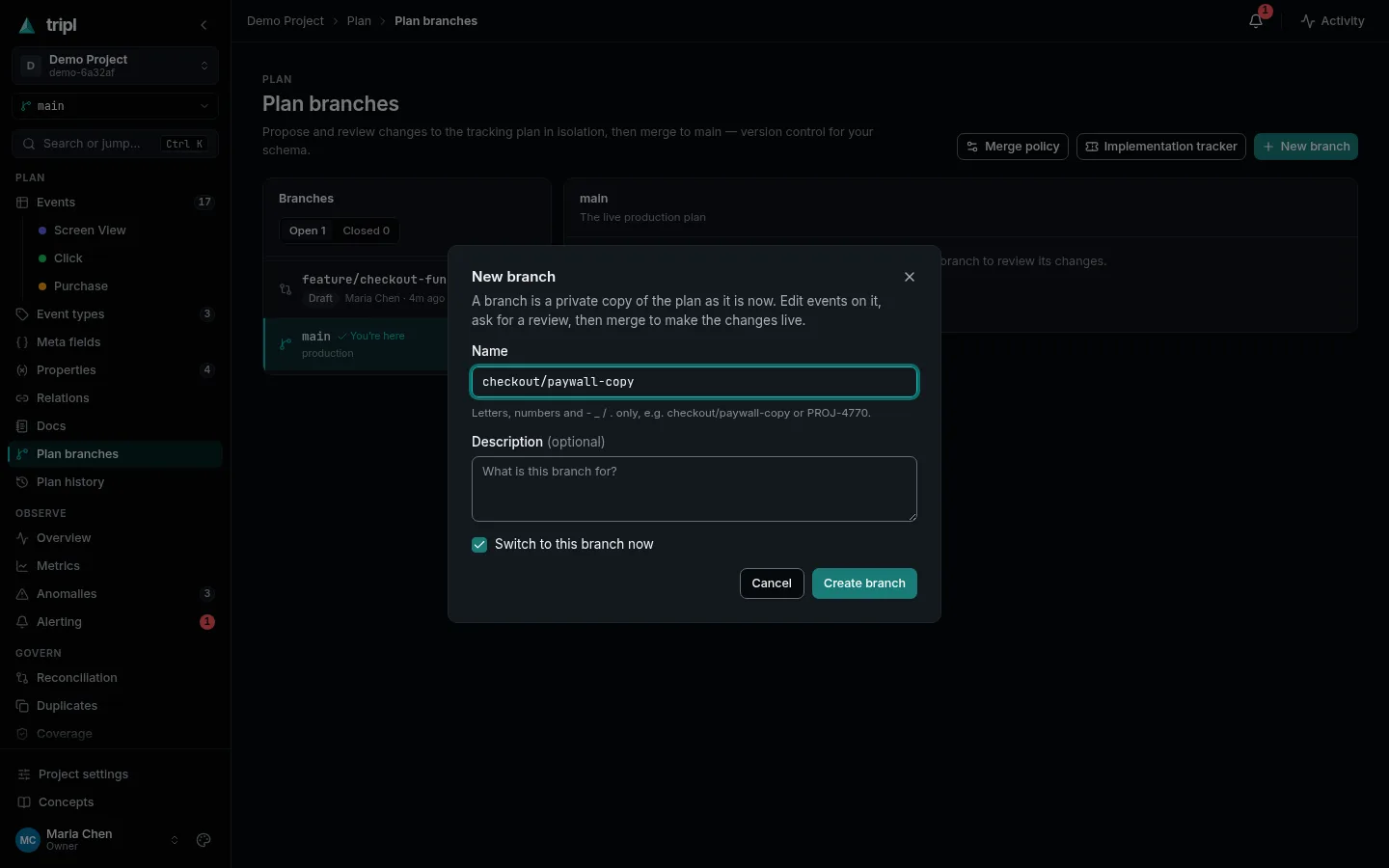Click the Demo Project breadcrumb
1389x868 pixels.
[286, 21]
